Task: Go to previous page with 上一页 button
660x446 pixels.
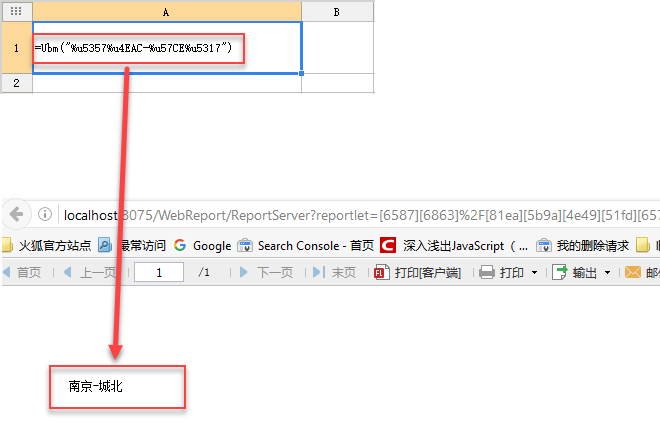Action: [x=90, y=272]
